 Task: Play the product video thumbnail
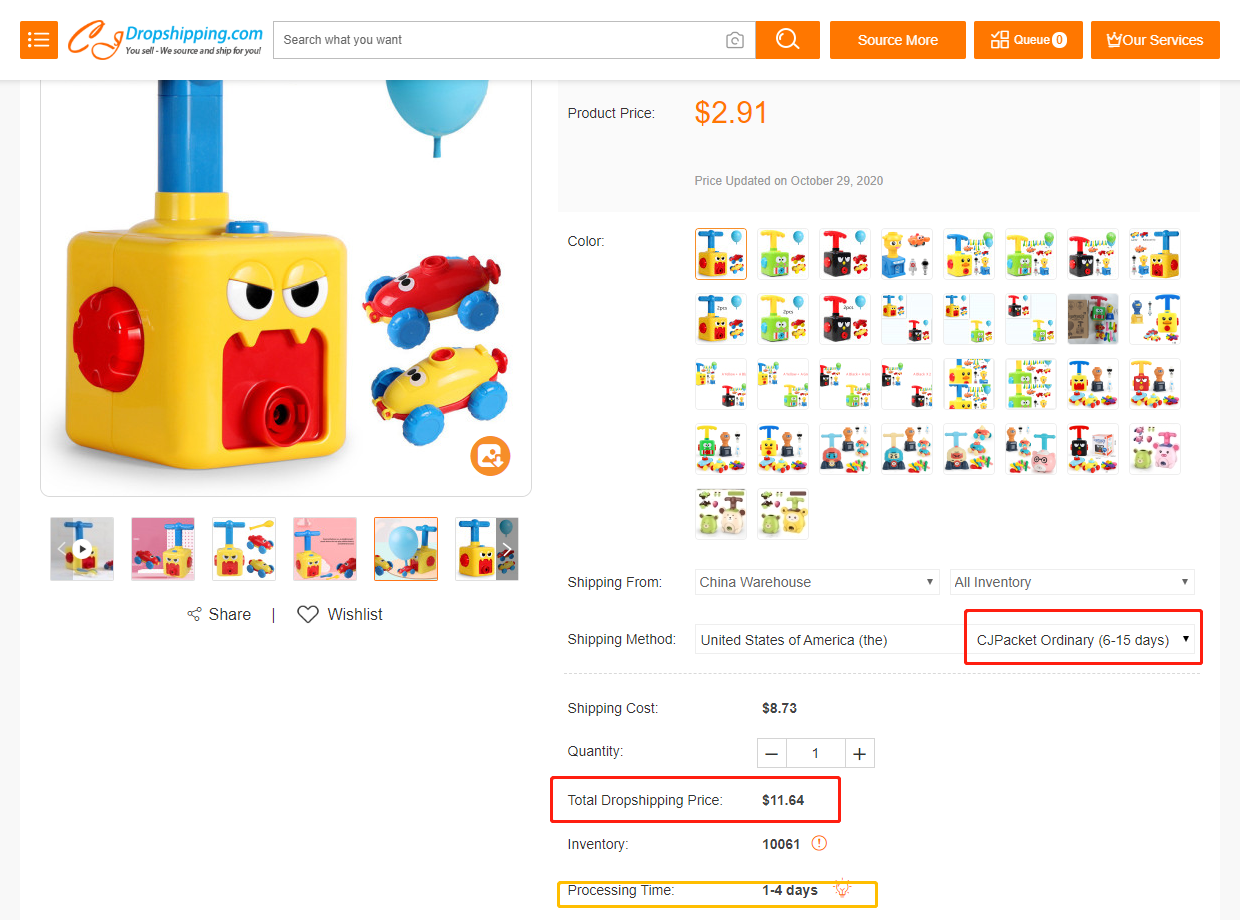point(82,549)
